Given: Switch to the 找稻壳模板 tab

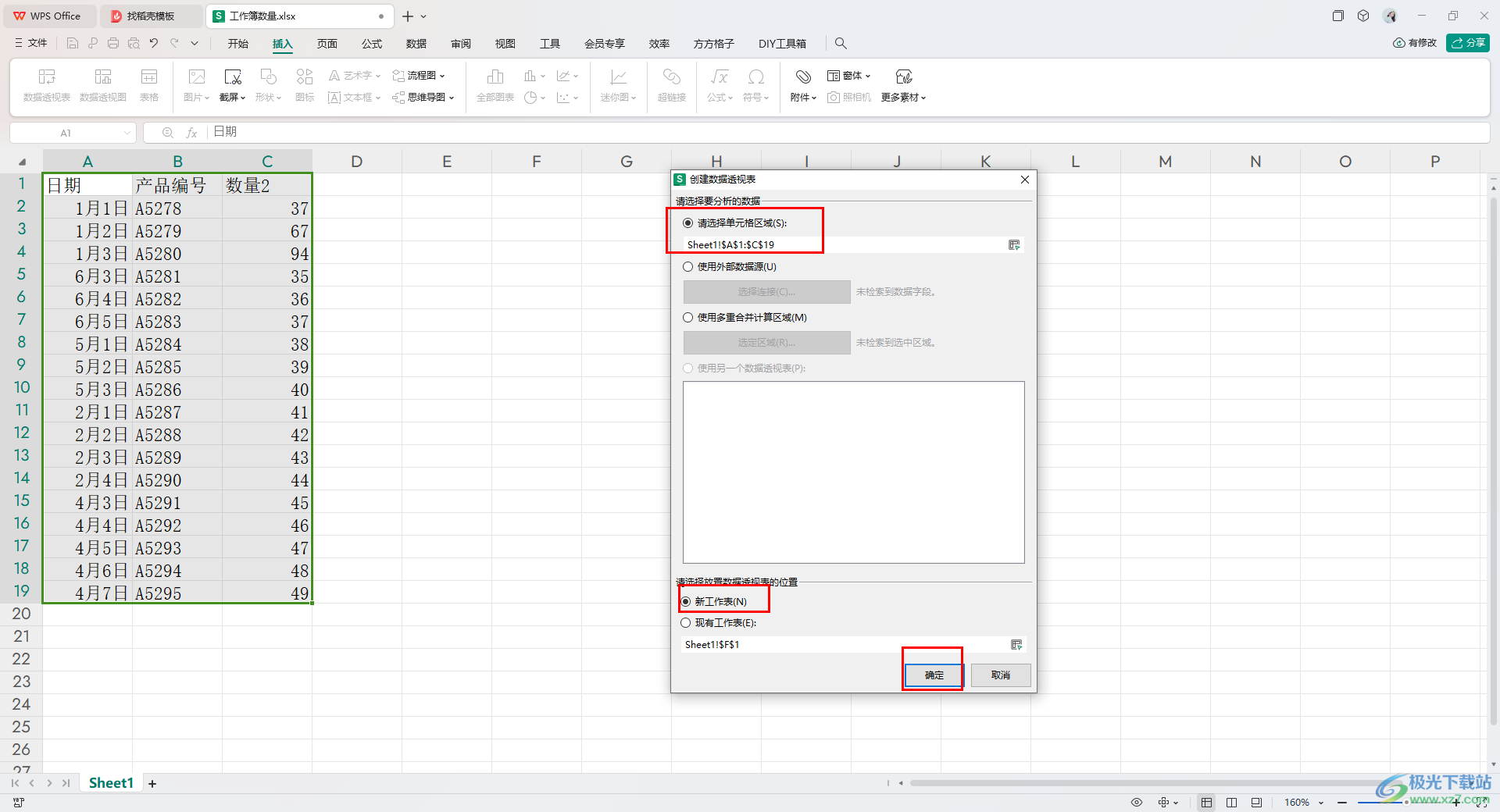Looking at the screenshot, I should pyautogui.click(x=151, y=16).
